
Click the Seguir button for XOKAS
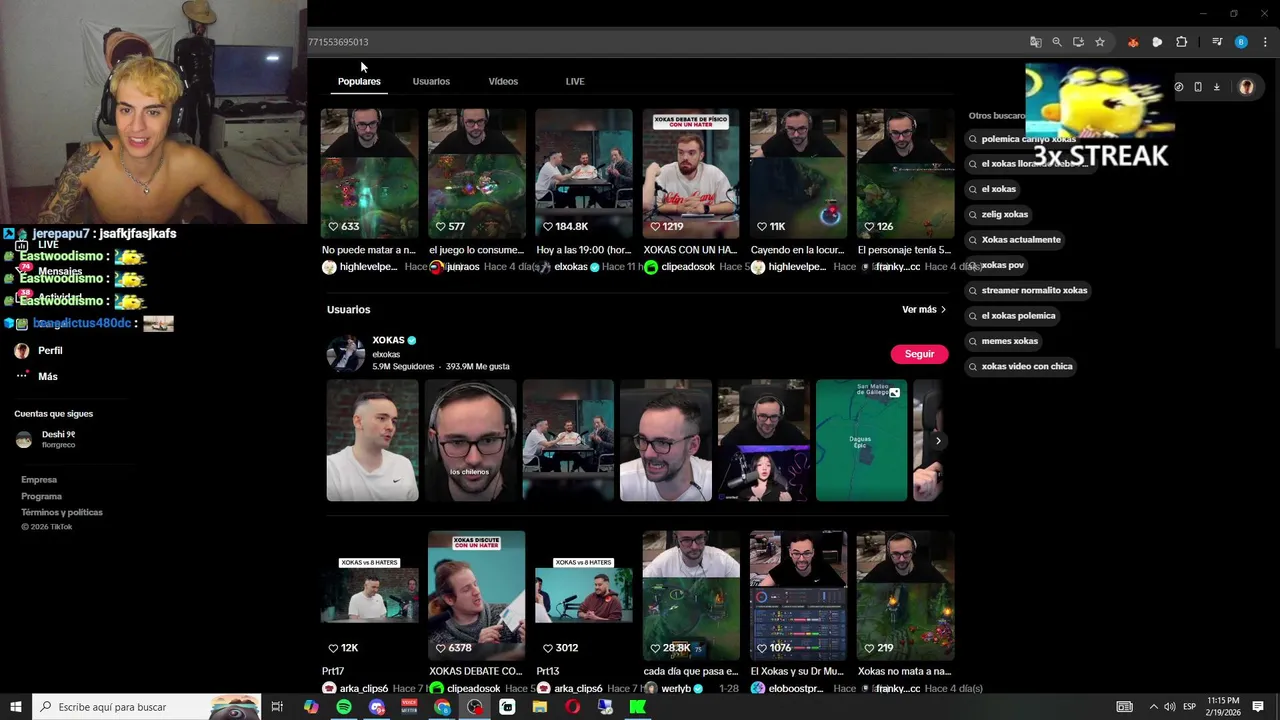point(919,354)
